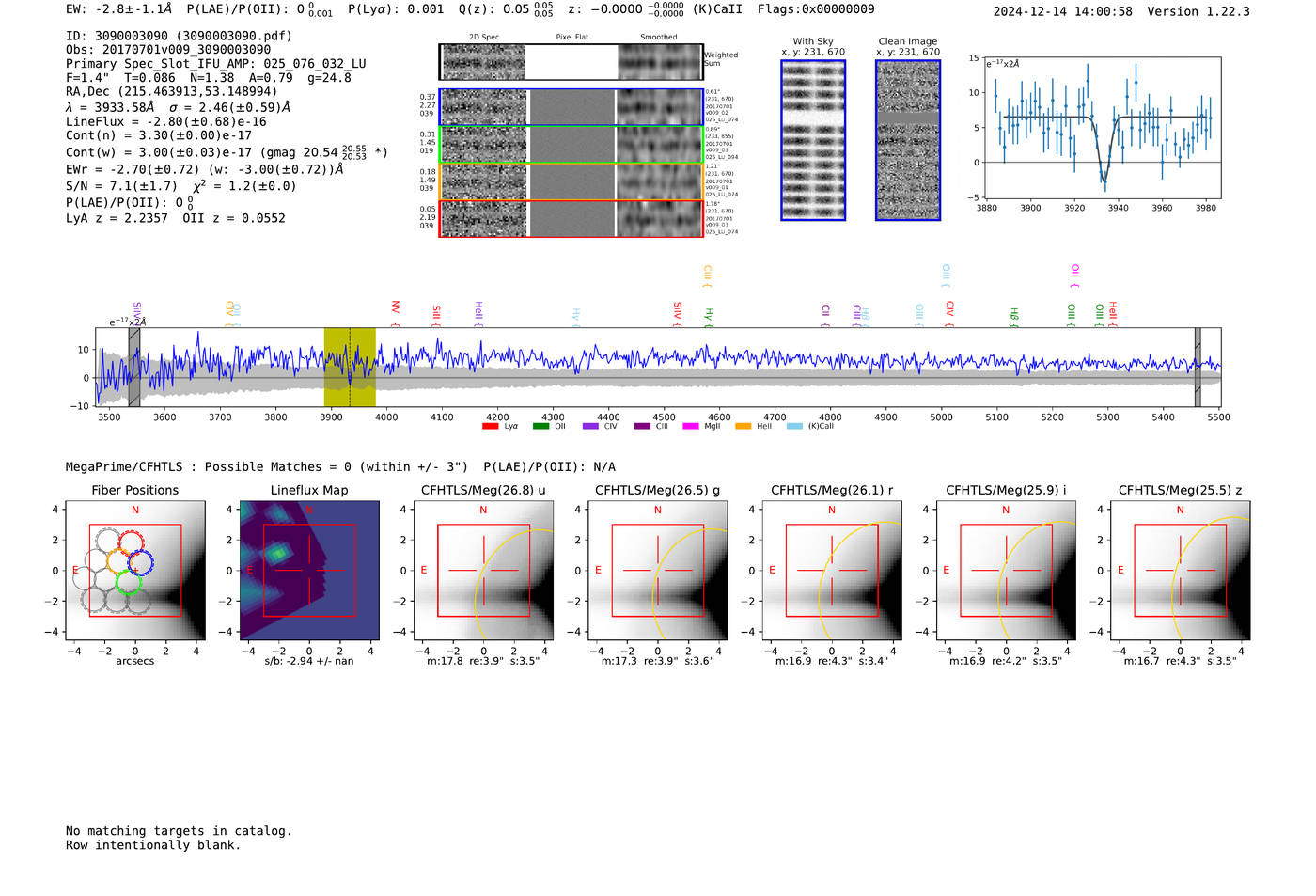Click the orange fiber circle in Fiber Positions
Image resolution: width=1316 pixels, height=896 pixels.
pos(118,561)
